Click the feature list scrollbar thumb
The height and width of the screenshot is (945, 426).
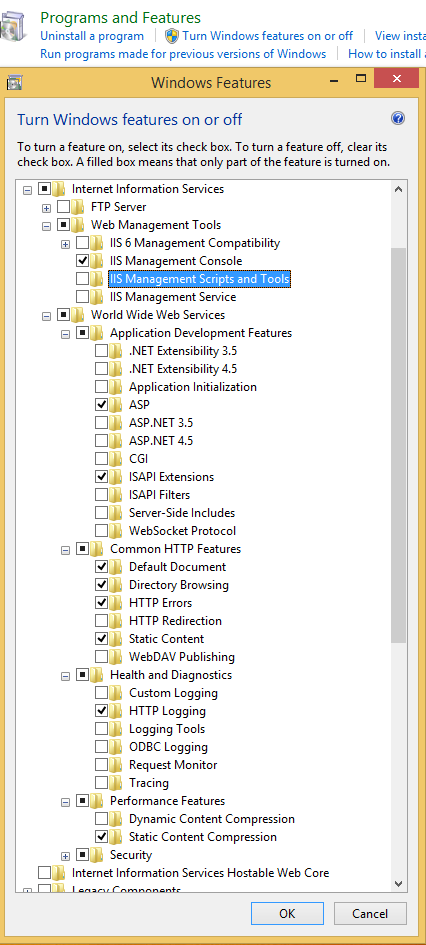(x=398, y=445)
